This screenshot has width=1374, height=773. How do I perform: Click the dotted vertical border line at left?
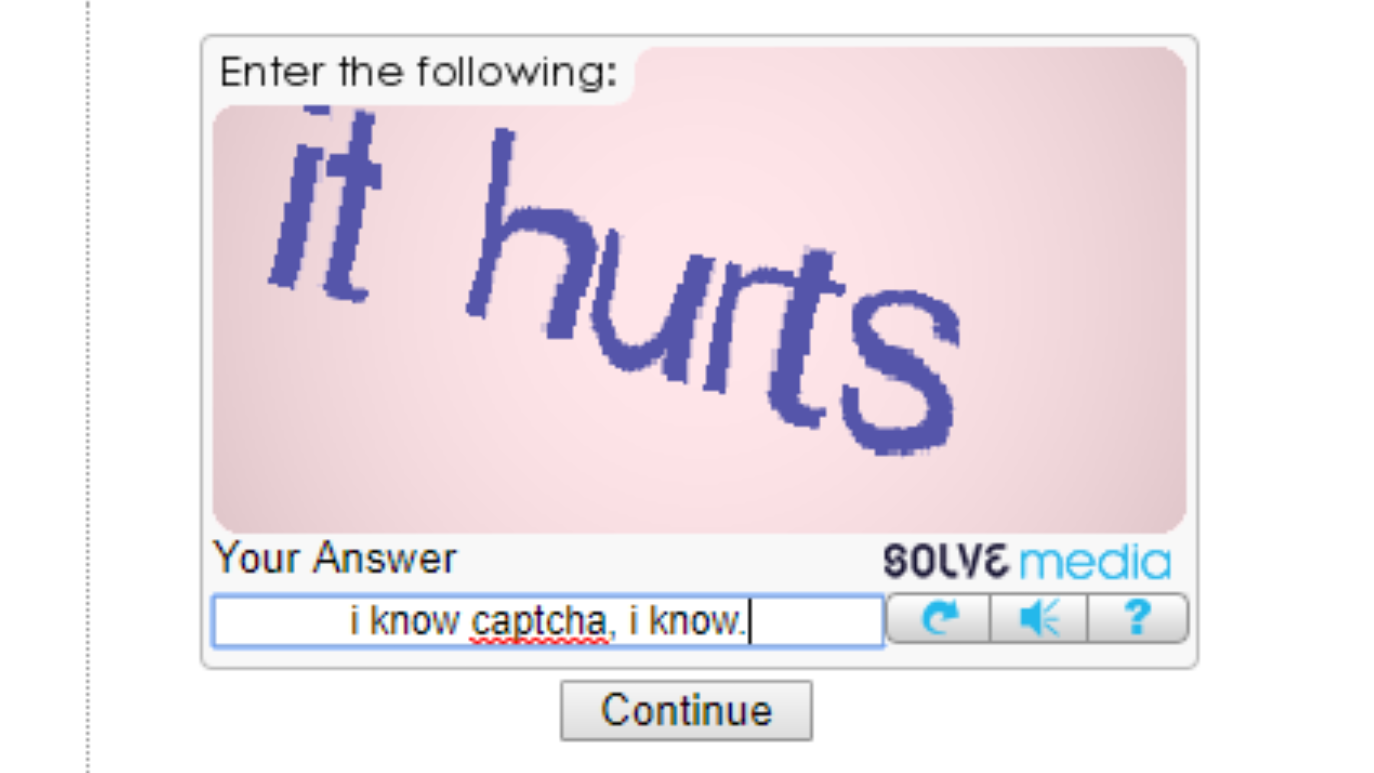coord(88,386)
